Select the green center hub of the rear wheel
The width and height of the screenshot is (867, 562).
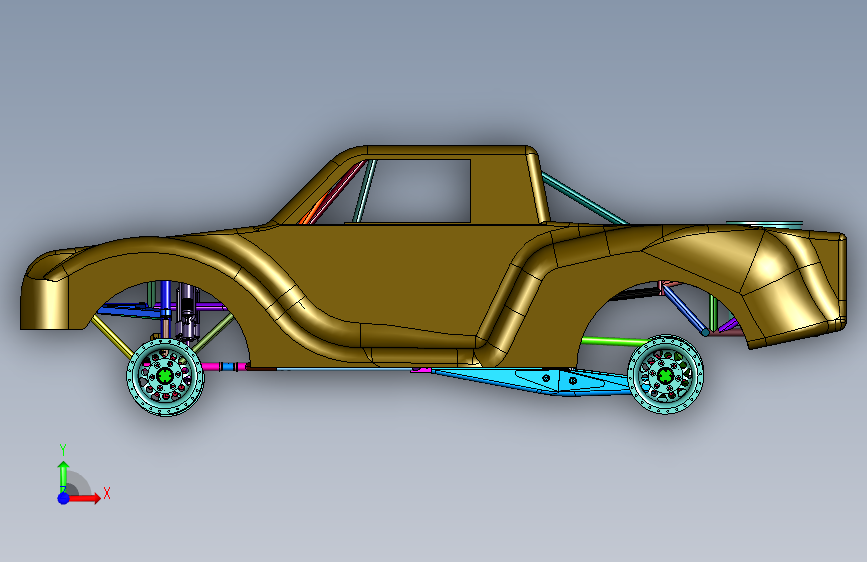coord(665,376)
